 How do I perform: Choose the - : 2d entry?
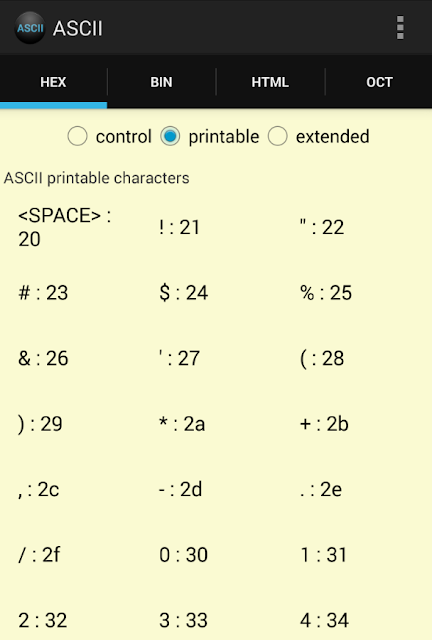pyautogui.click(x=180, y=489)
